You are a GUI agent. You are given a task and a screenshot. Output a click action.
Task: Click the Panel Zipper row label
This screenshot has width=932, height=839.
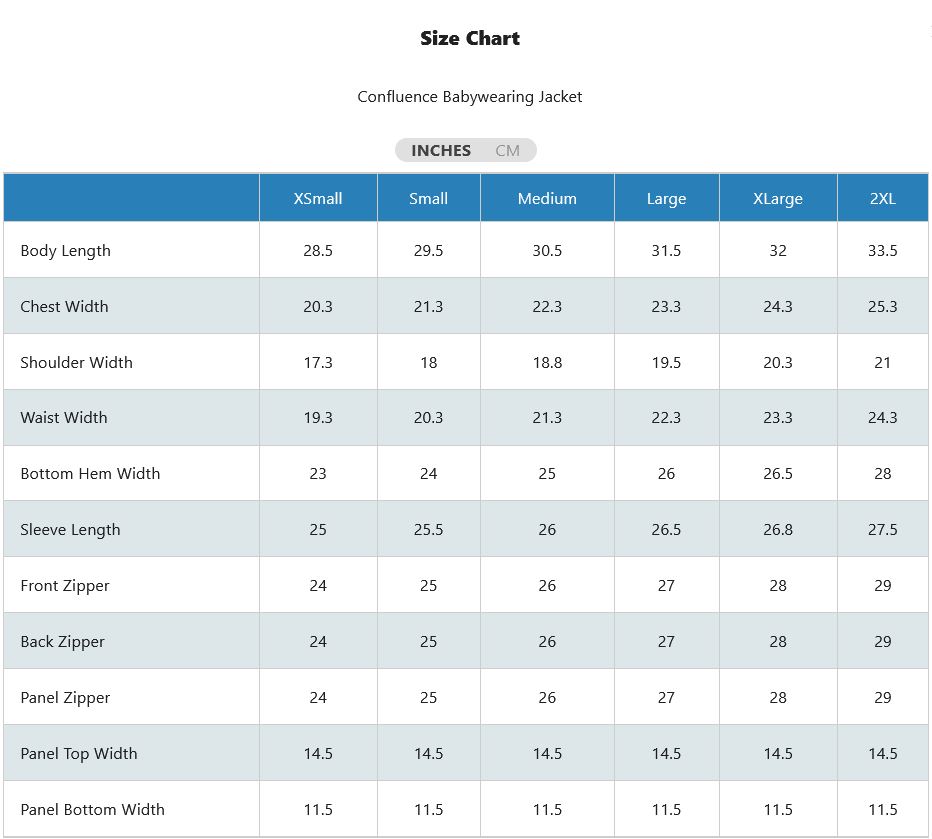click(64, 697)
